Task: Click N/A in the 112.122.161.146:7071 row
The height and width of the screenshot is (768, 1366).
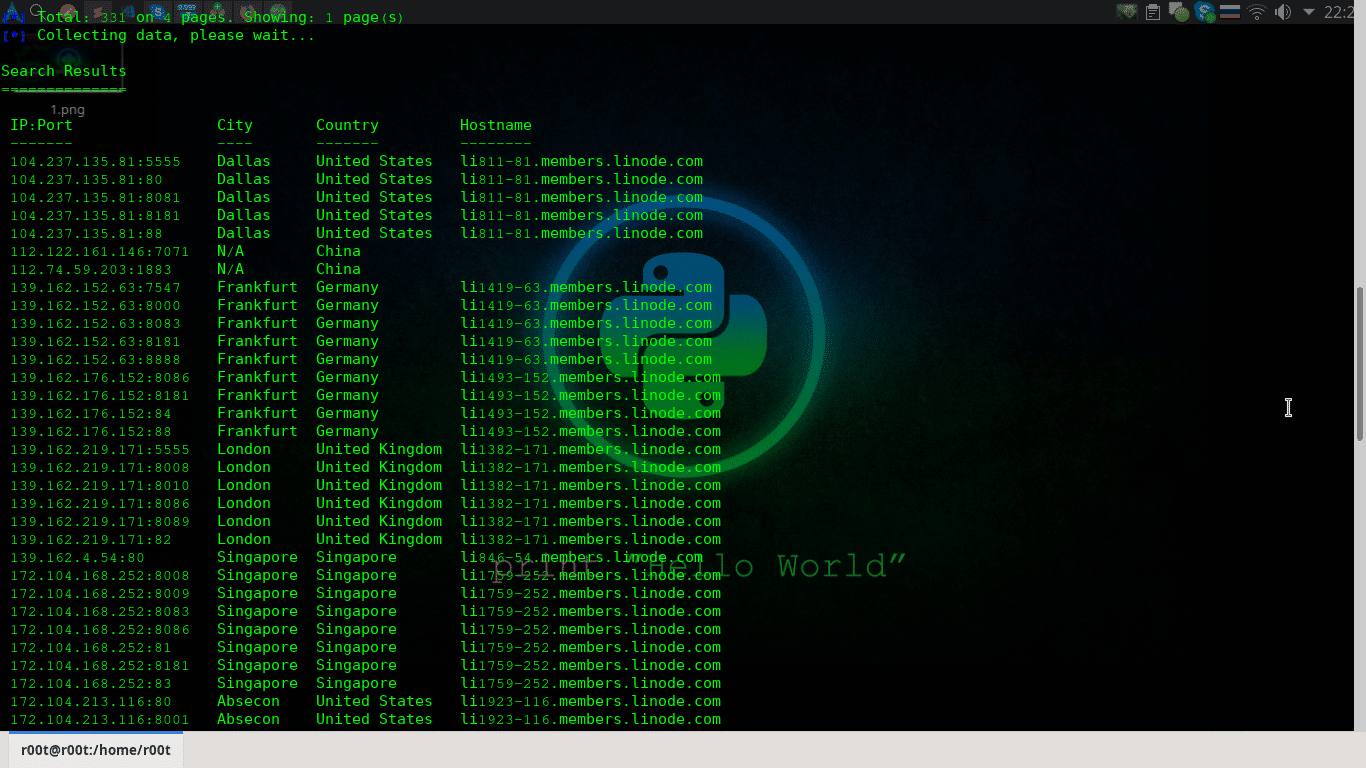Action: tap(230, 251)
